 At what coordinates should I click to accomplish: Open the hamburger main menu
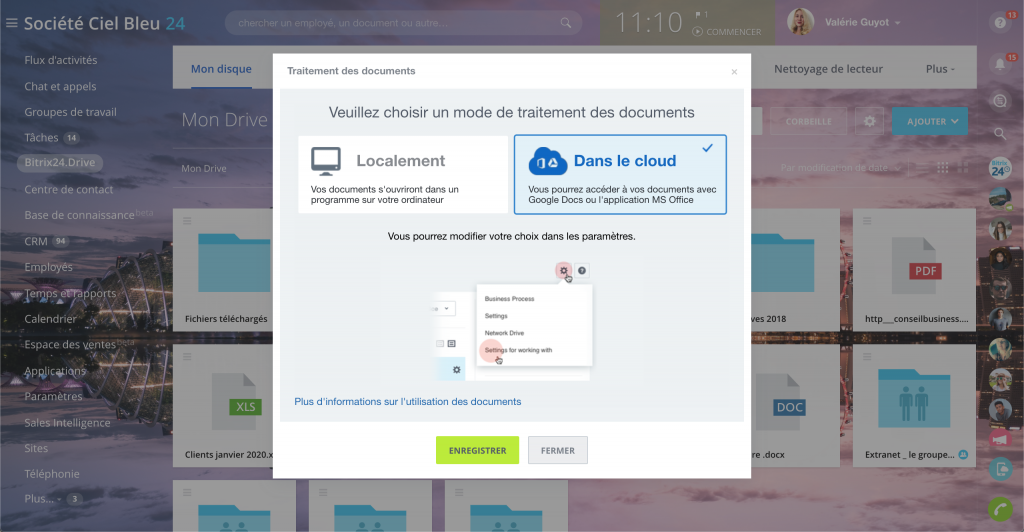[12, 23]
